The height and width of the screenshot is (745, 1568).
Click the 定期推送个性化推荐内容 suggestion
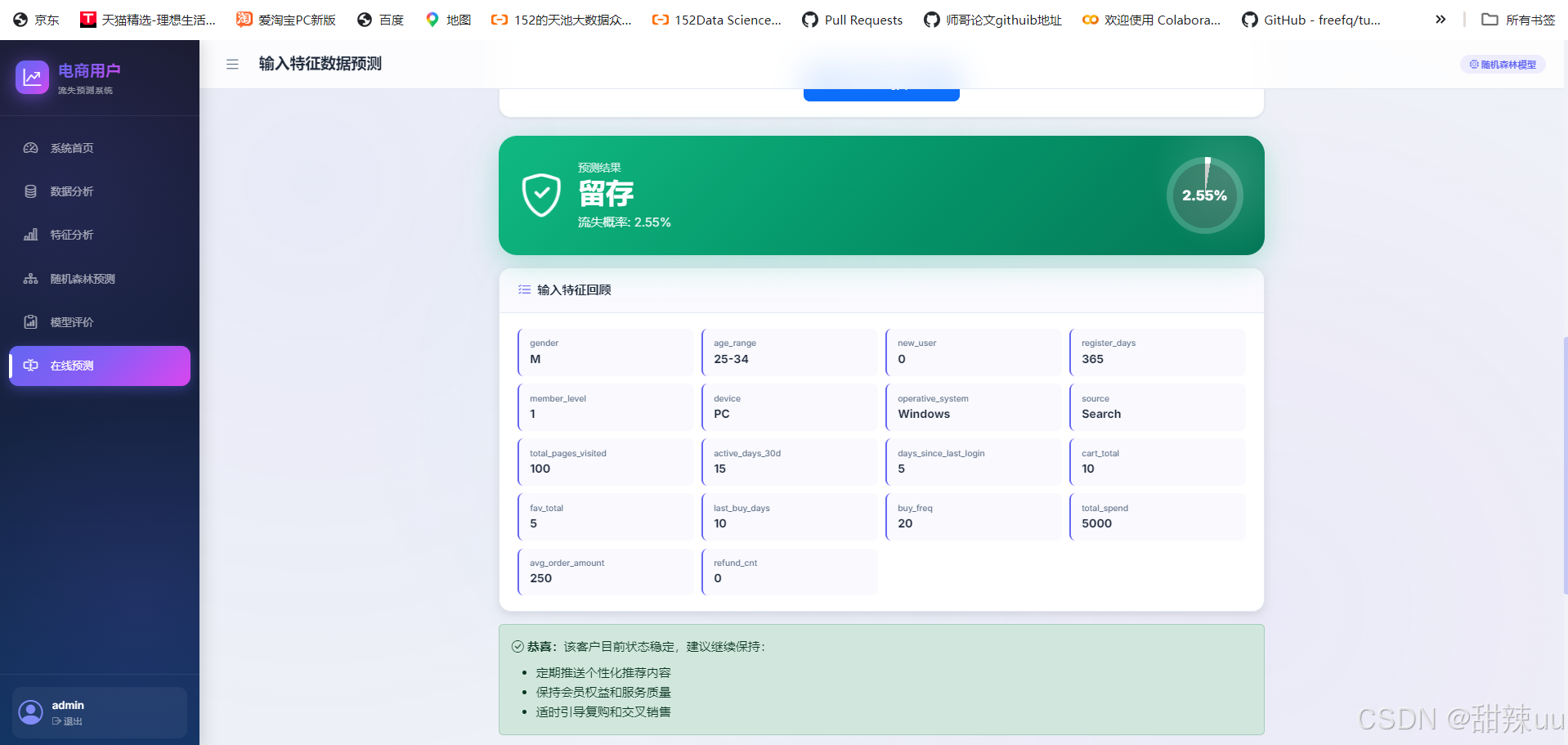pos(603,673)
